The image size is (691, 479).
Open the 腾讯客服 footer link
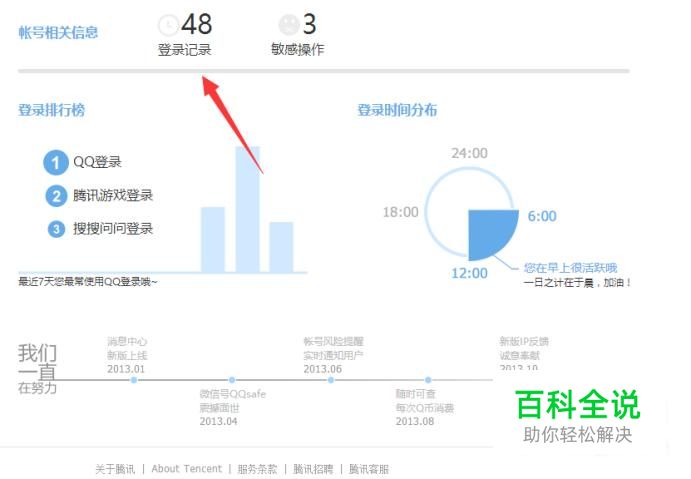369,469
